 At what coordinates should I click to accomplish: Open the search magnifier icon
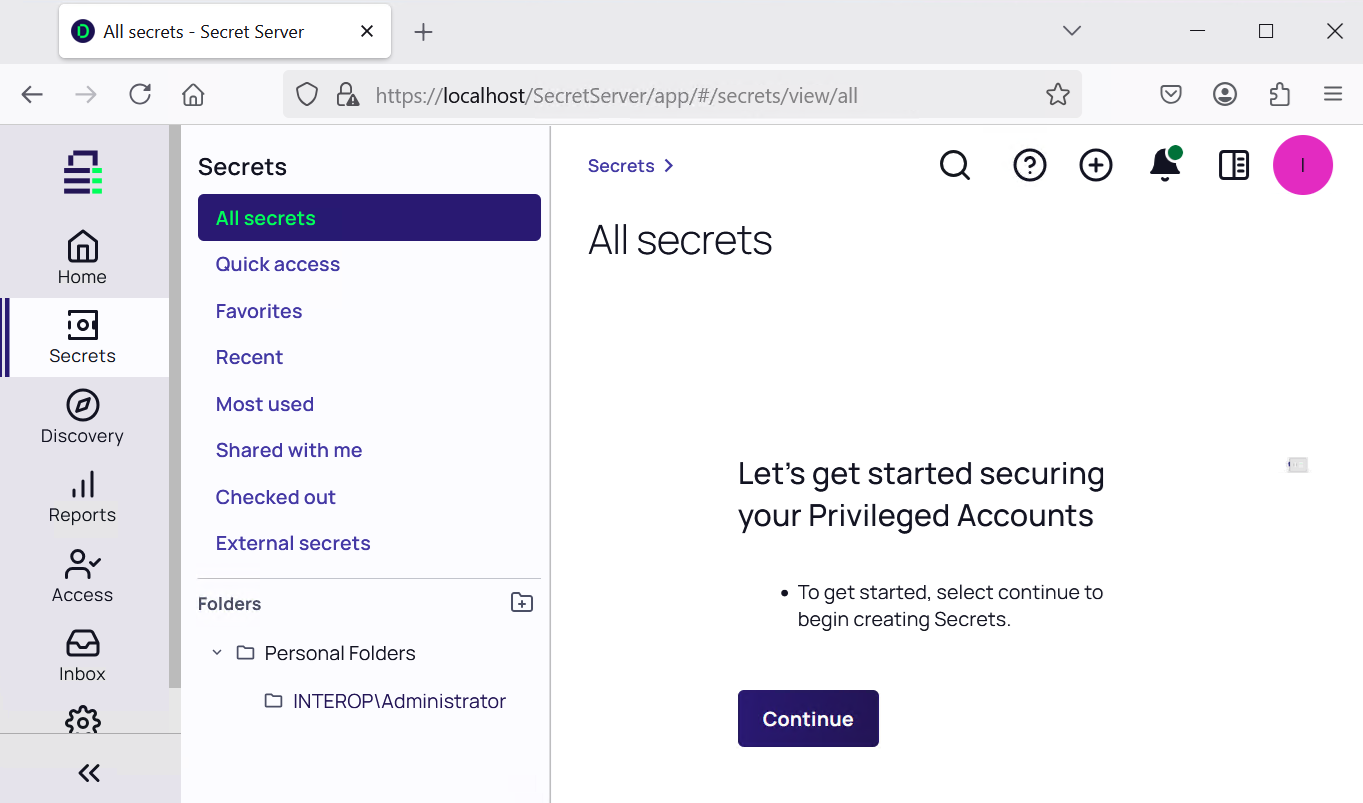coord(955,165)
